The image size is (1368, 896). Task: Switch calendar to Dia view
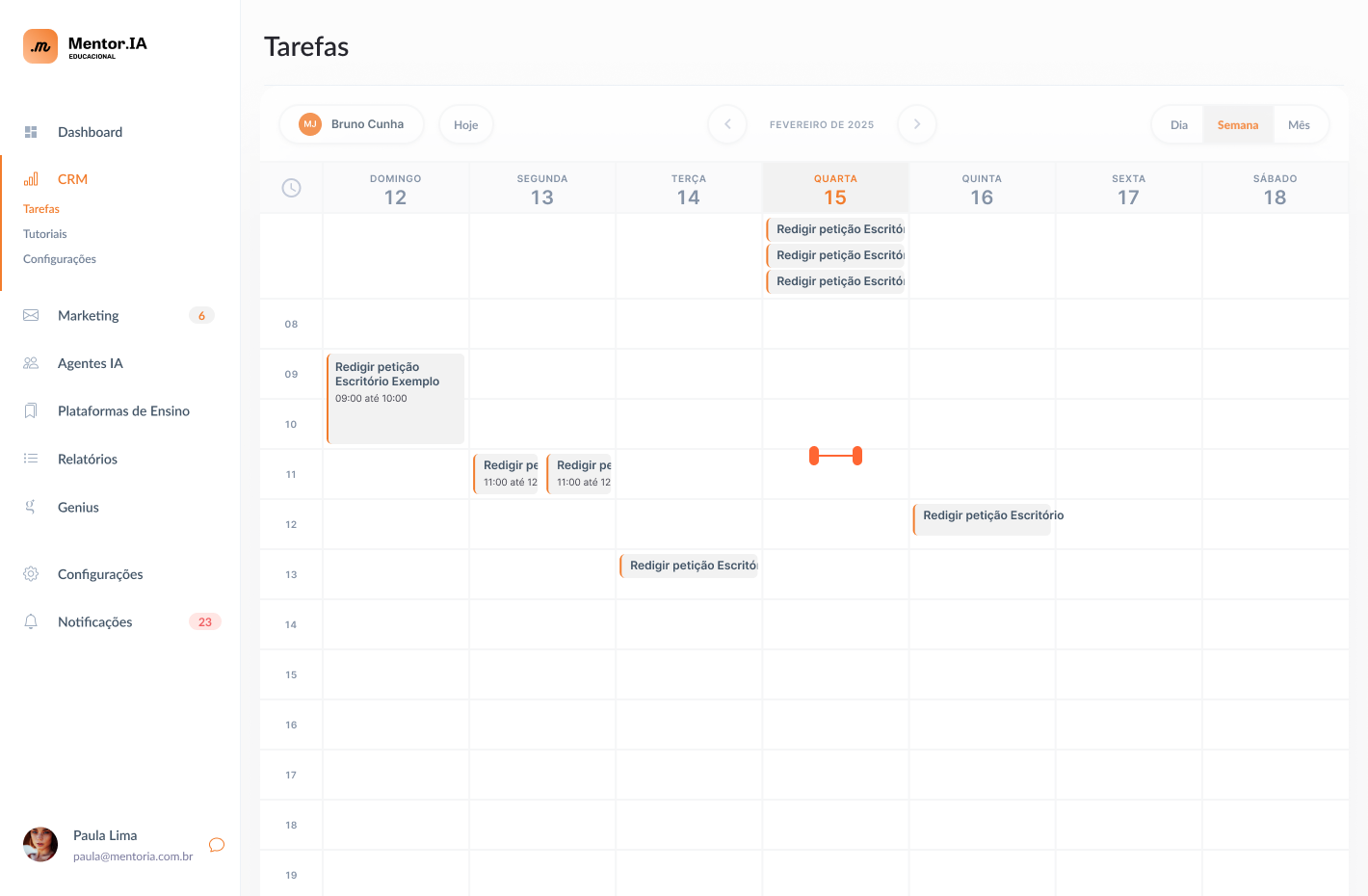click(x=1178, y=125)
